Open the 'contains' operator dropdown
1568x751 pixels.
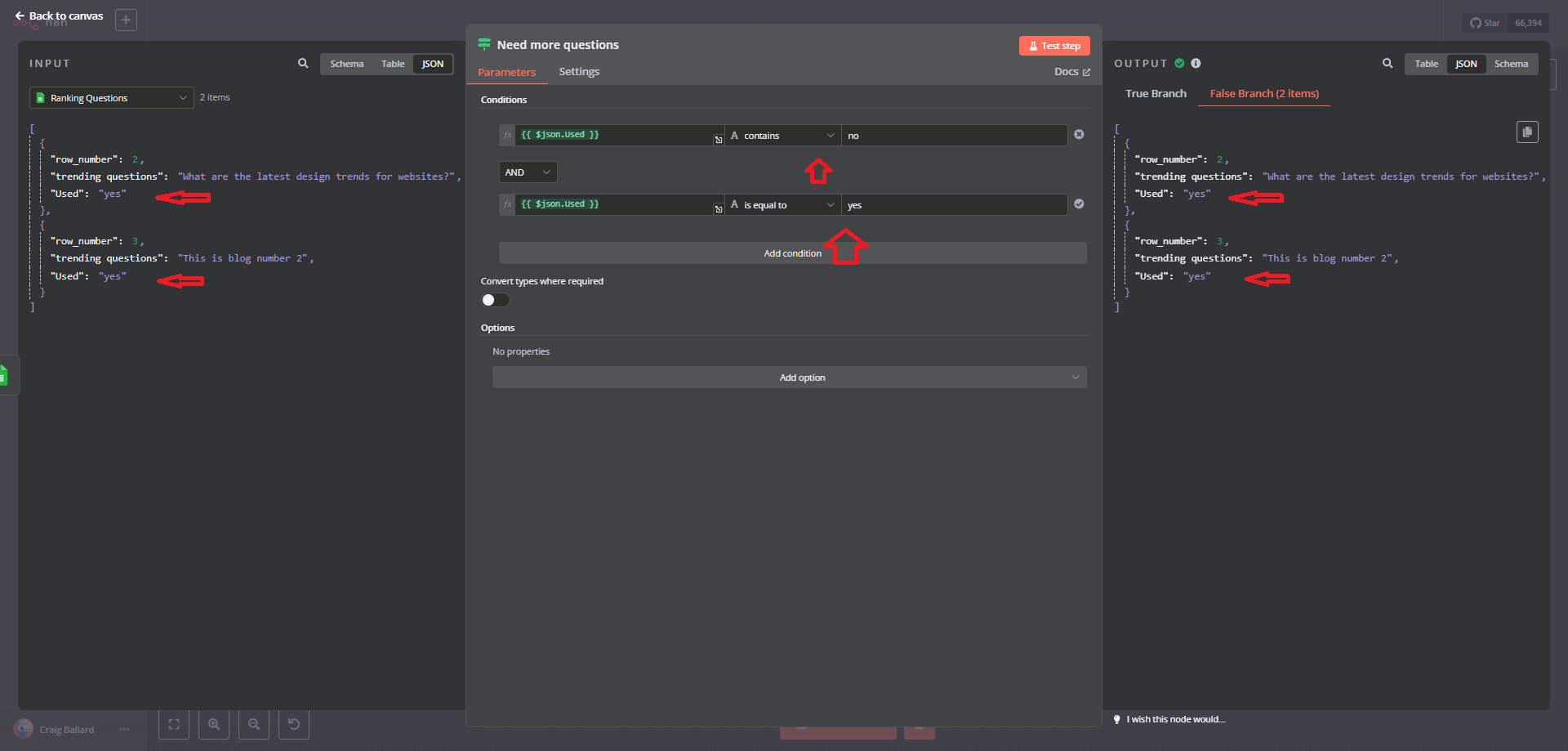pos(782,136)
